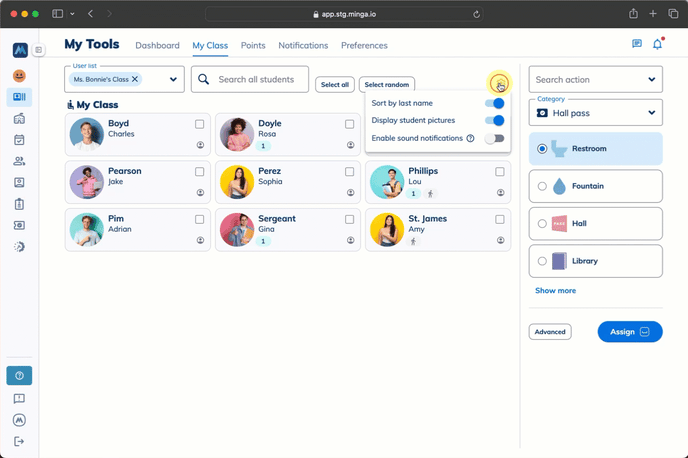
Task: Check the box for Perez Sophia
Action: coord(350,172)
